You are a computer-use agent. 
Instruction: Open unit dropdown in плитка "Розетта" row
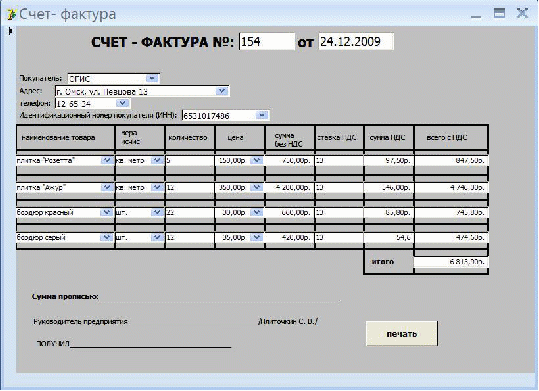pyautogui.click(x=157, y=160)
